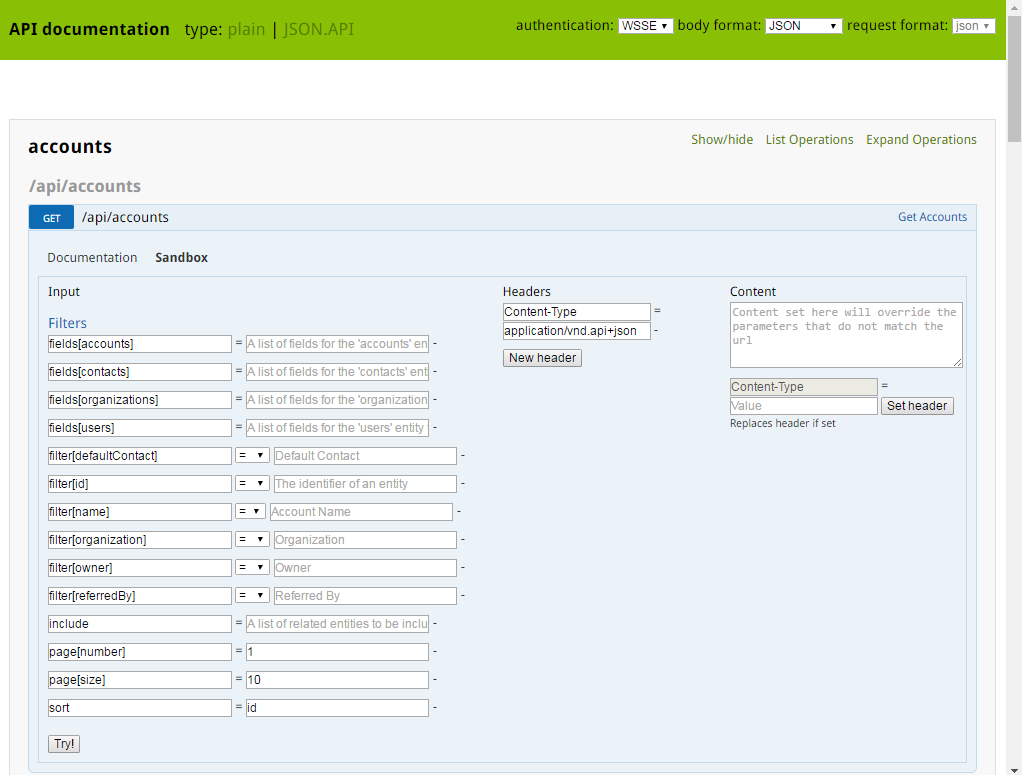
Task: Click the identifier of an entity field
Action: (365, 484)
